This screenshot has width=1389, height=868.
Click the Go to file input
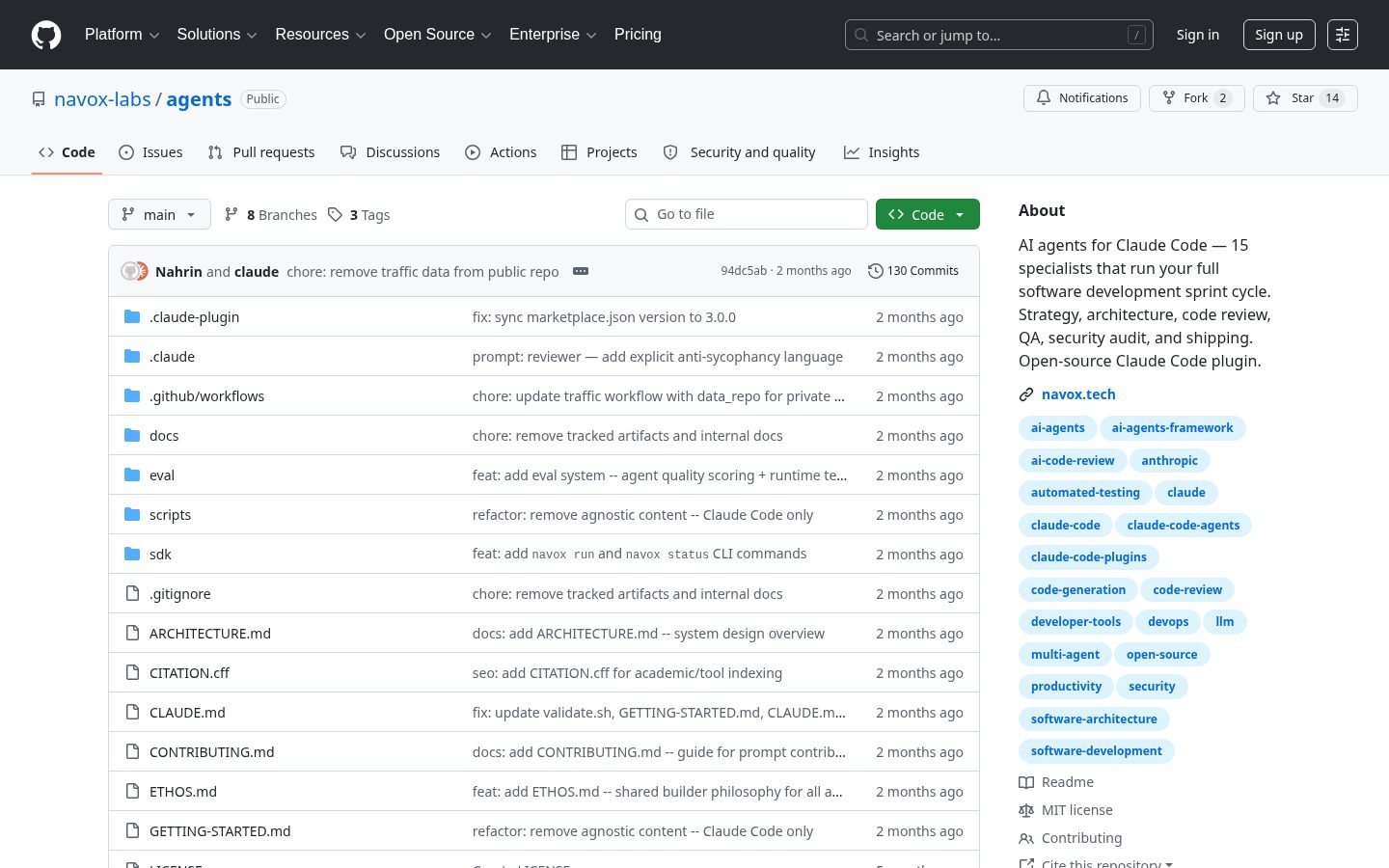[x=747, y=214]
